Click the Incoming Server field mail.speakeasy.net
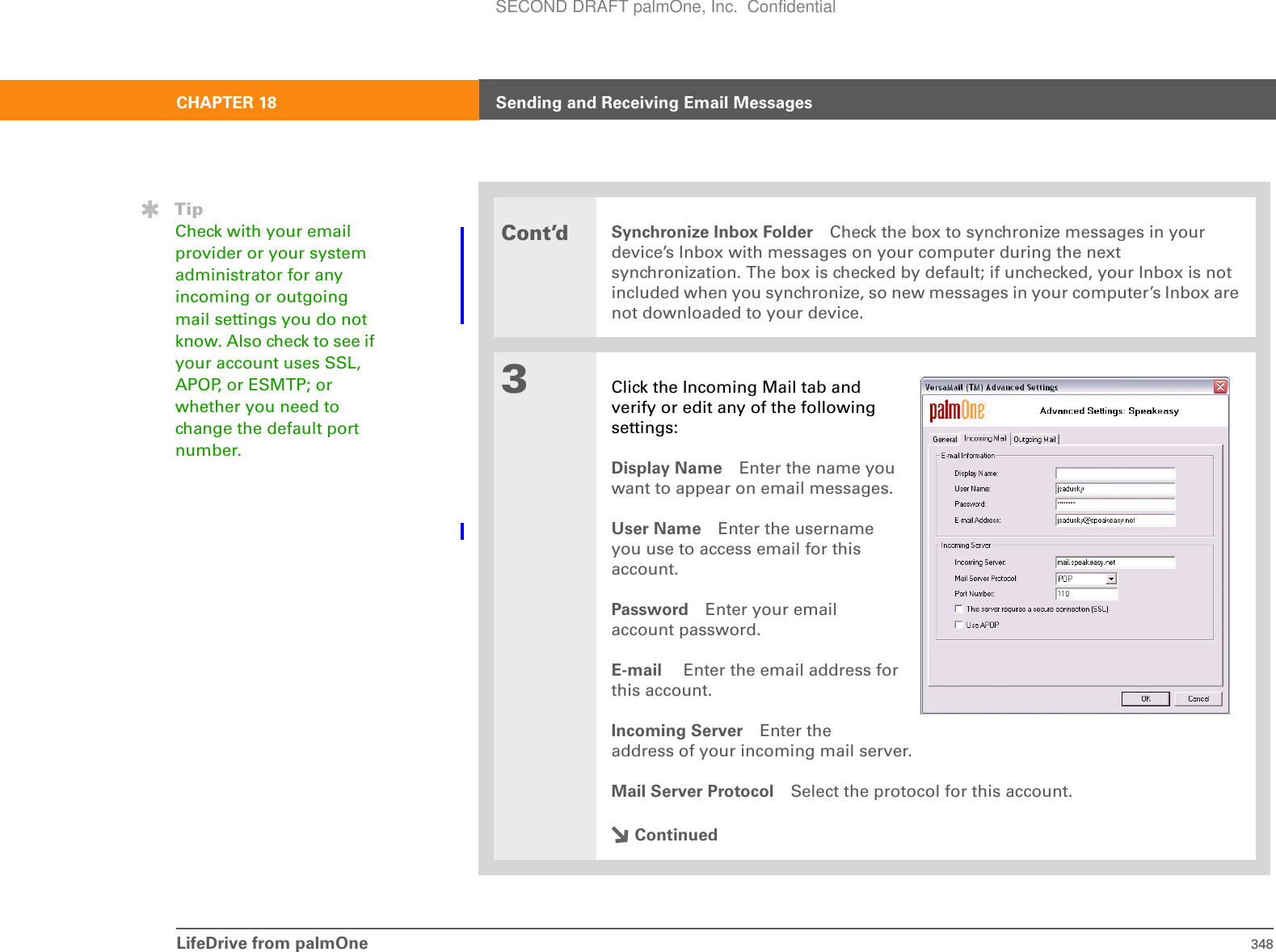 (x=1115, y=562)
